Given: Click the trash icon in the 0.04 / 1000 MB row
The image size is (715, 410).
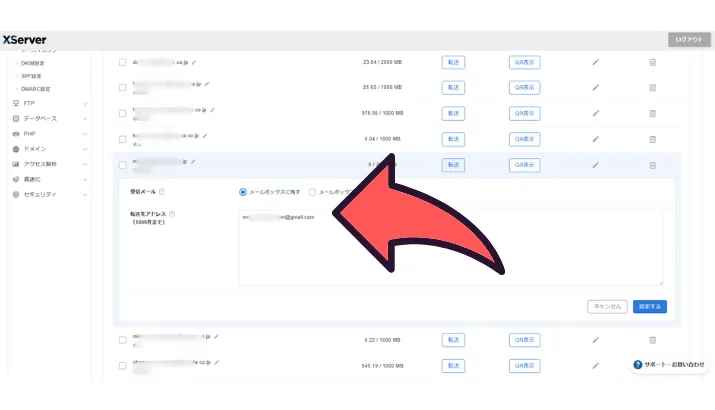Looking at the screenshot, I should point(653,139).
